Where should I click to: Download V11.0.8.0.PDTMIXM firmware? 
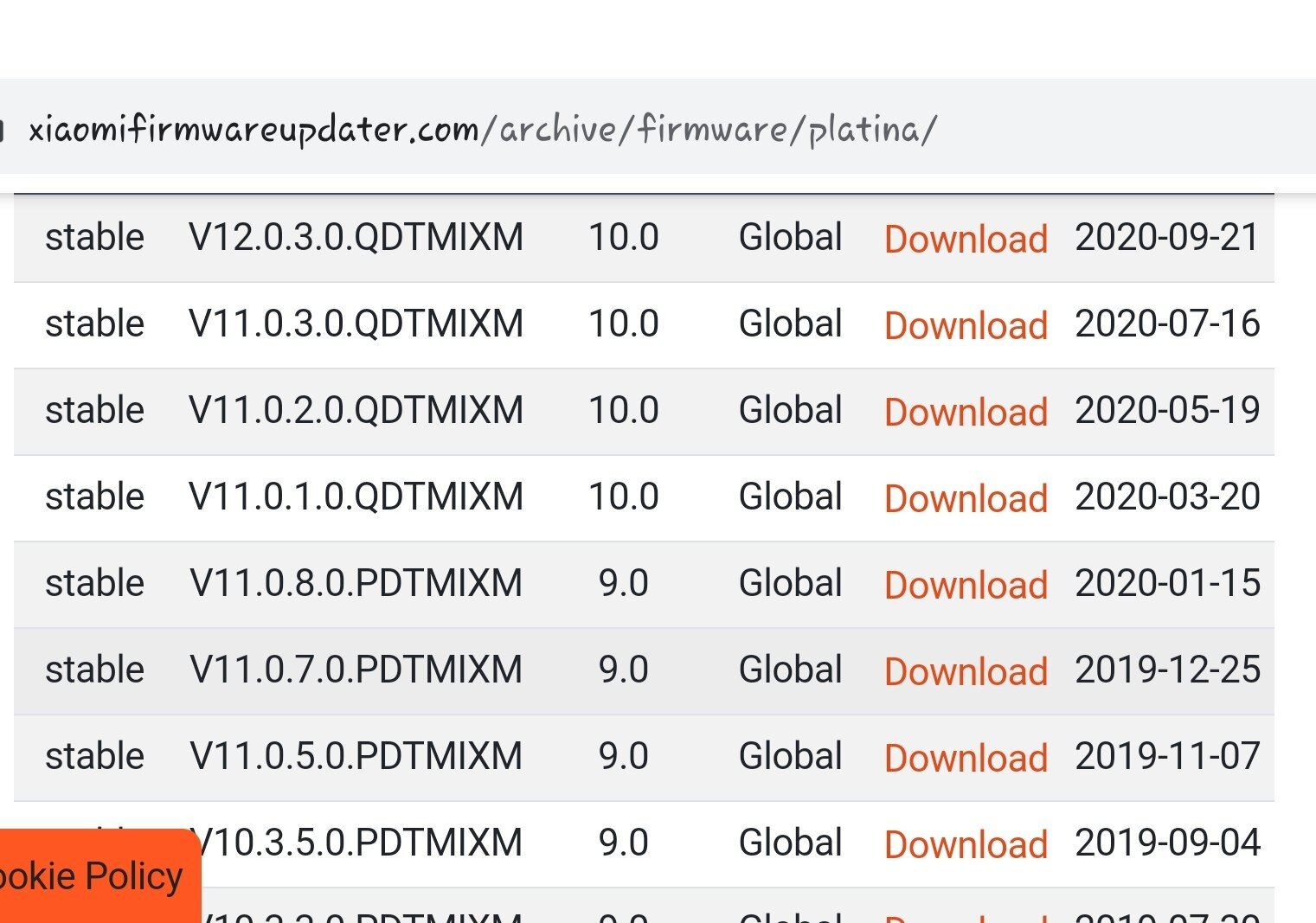tap(966, 585)
